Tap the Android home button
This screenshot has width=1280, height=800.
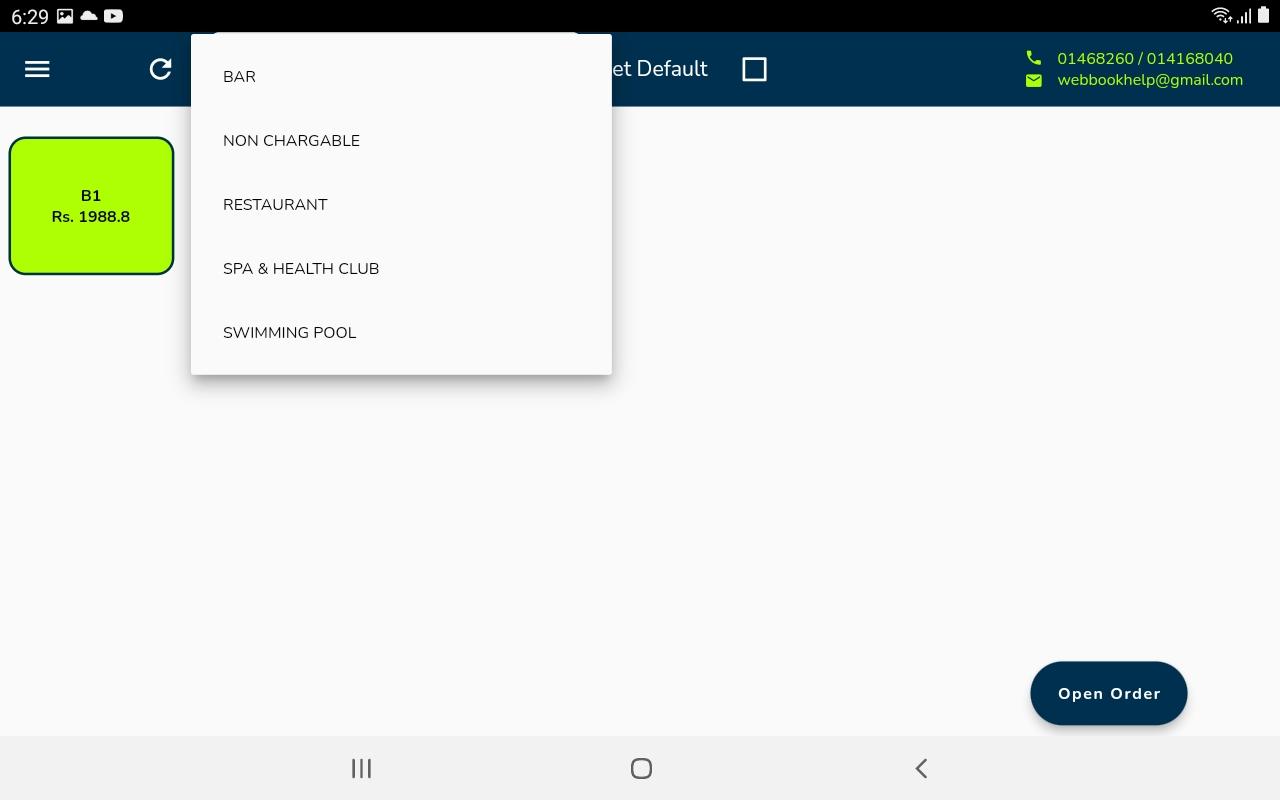641,768
